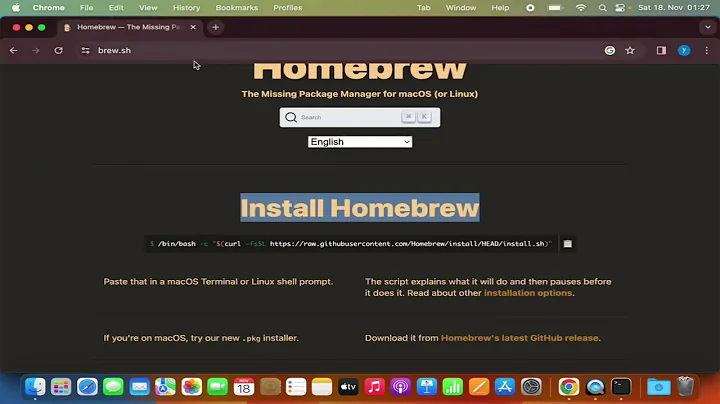Image resolution: width=720 pixels, height=404 pixels.
Task: Open Google Chrome from the Dock
Action: click(568, 387)
